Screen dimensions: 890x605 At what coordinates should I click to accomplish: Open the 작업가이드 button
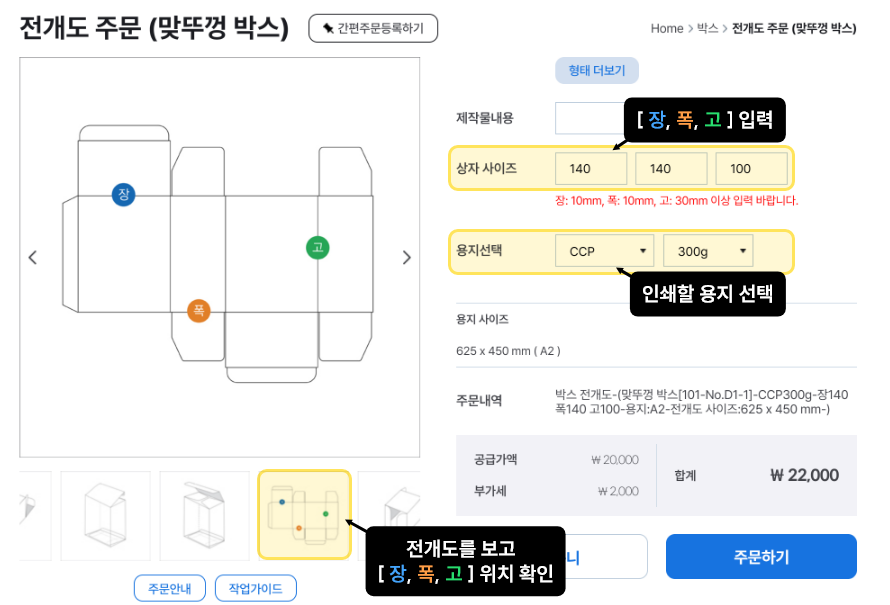(255, 588)
